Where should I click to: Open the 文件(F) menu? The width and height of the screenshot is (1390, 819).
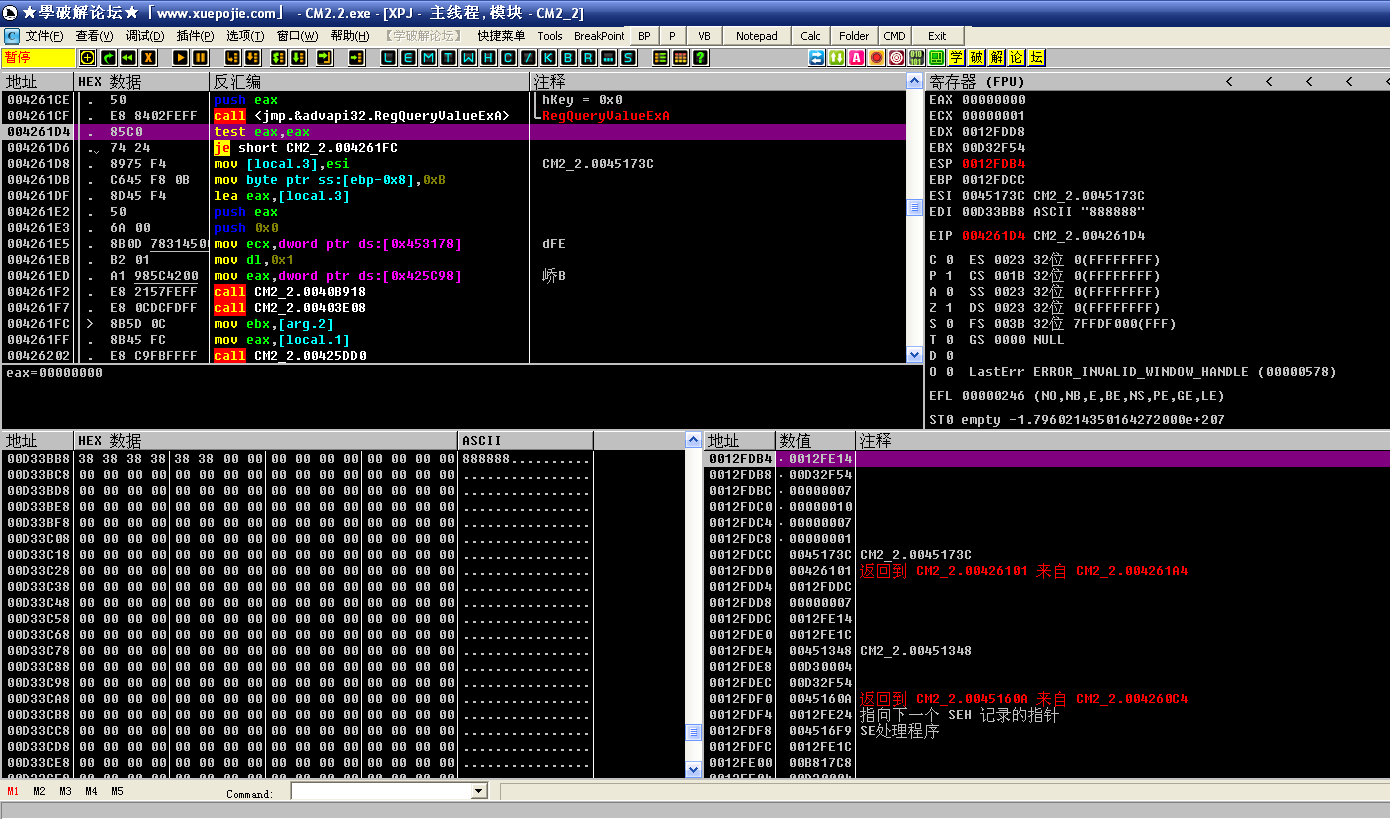tap(44, 35)
